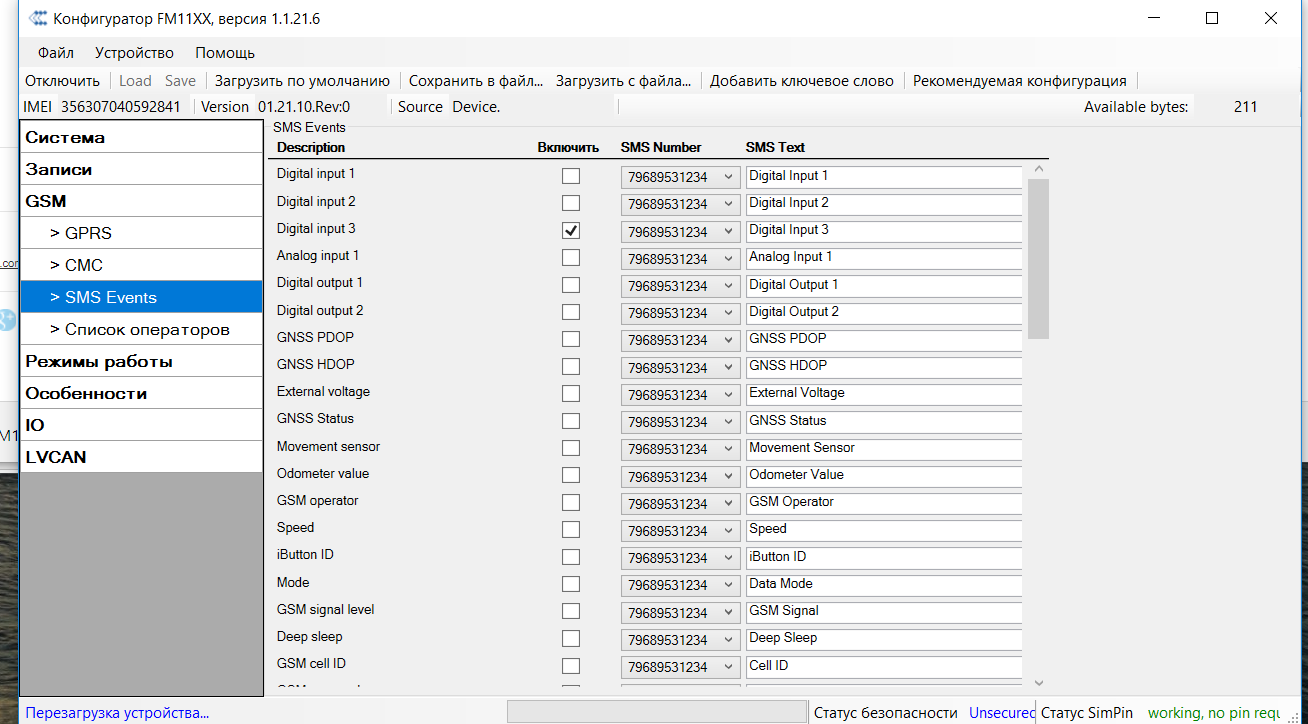
Task: Click the configurator app icon in title bar
Action: click(37, 19)
